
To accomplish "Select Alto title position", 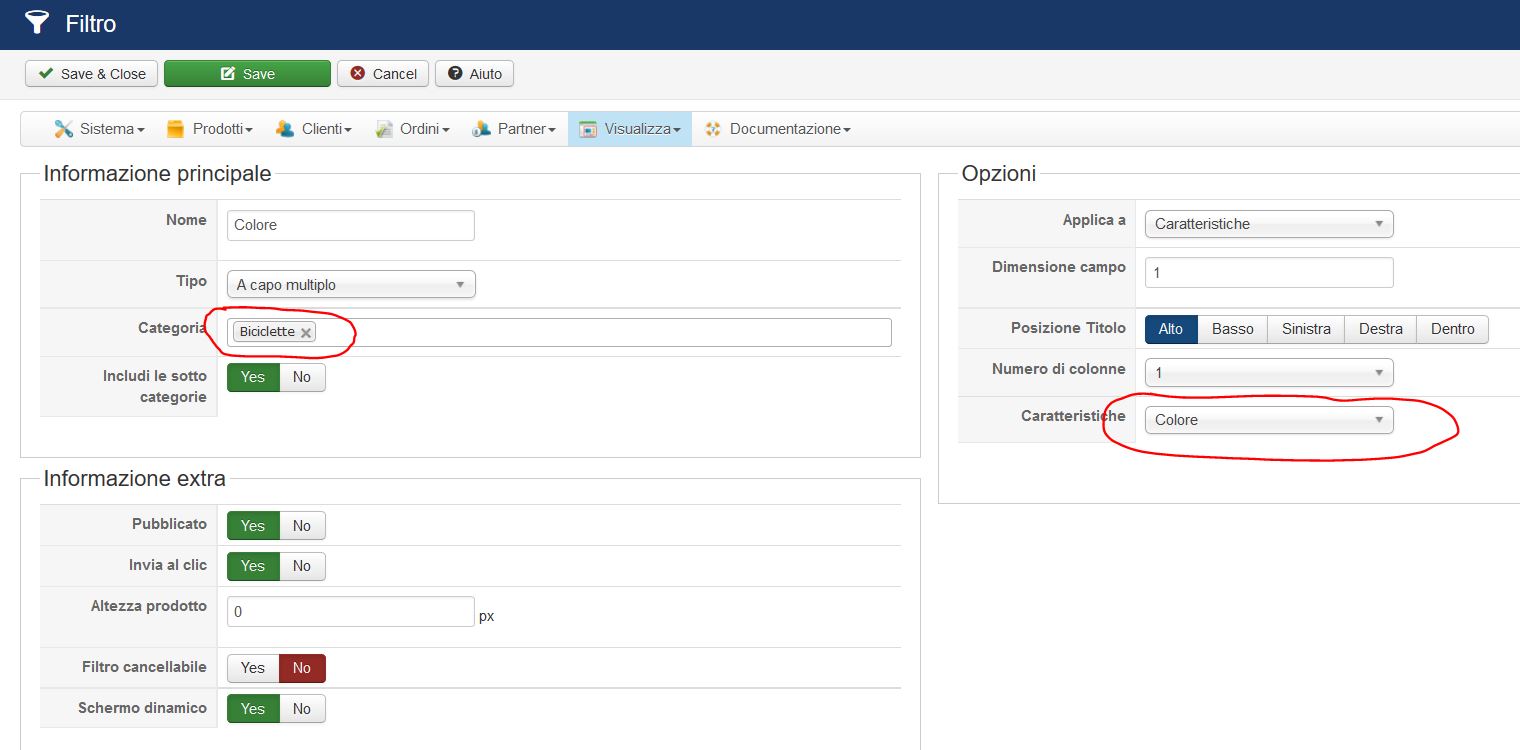I will (x=1171, y=329).
